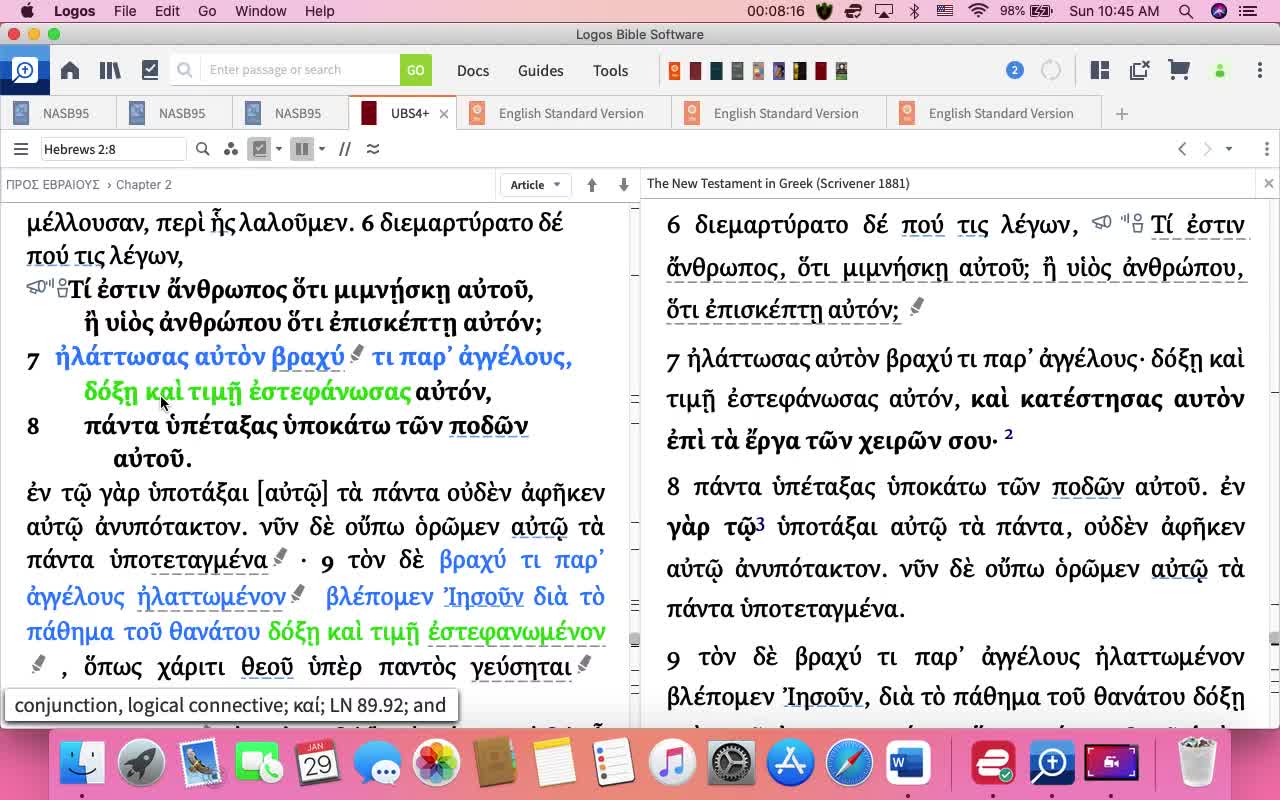Open the Window menu in menu bar
This screenshot has width=1280, height=800.
pos(260,11)
